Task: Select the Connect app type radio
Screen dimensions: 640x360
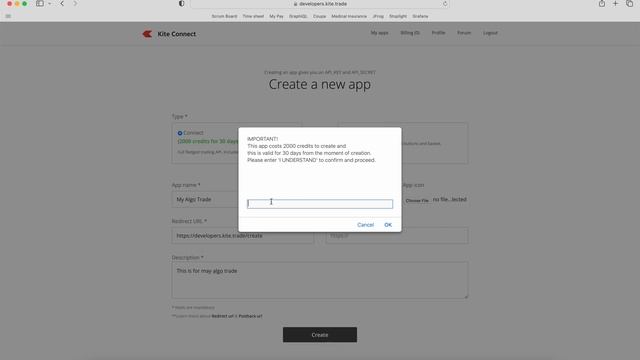Action: pyautogui.click(x=180, y=133)
